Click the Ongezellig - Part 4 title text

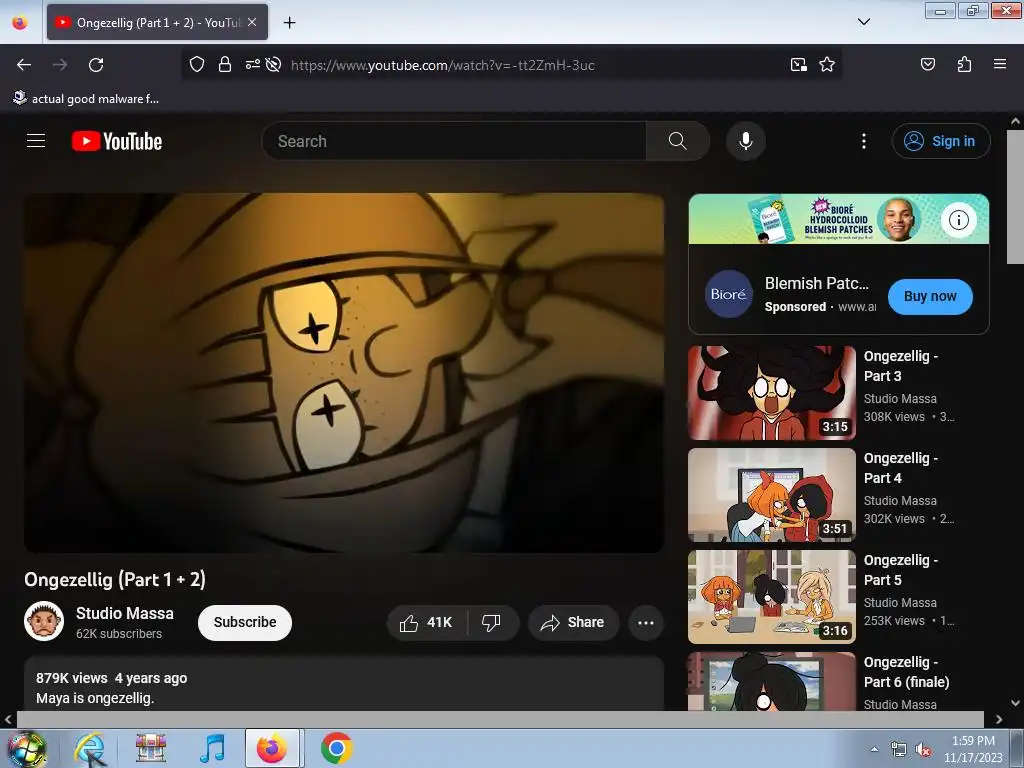(901, 468)
